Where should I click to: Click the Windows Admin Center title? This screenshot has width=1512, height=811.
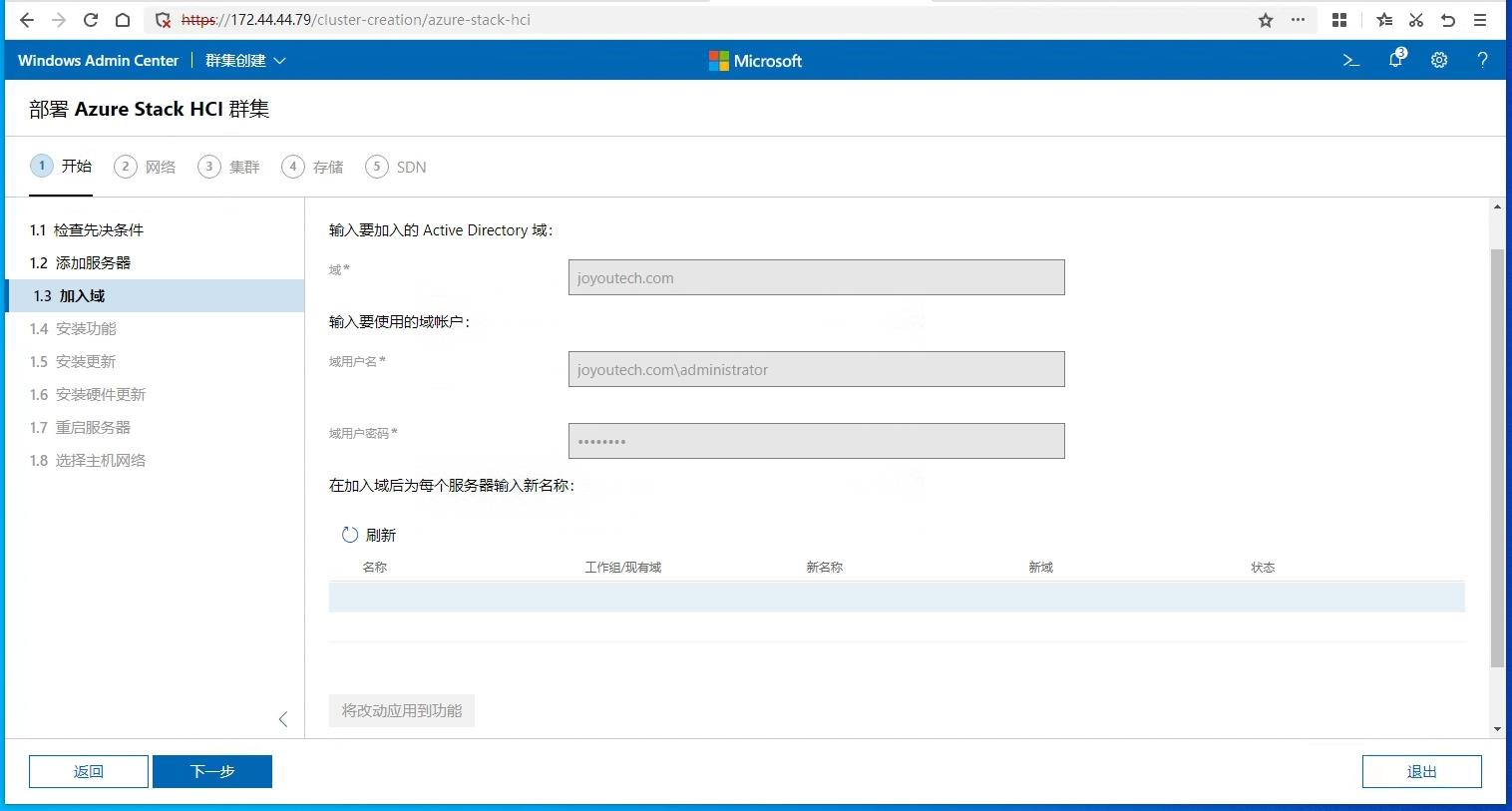point(98,61)
